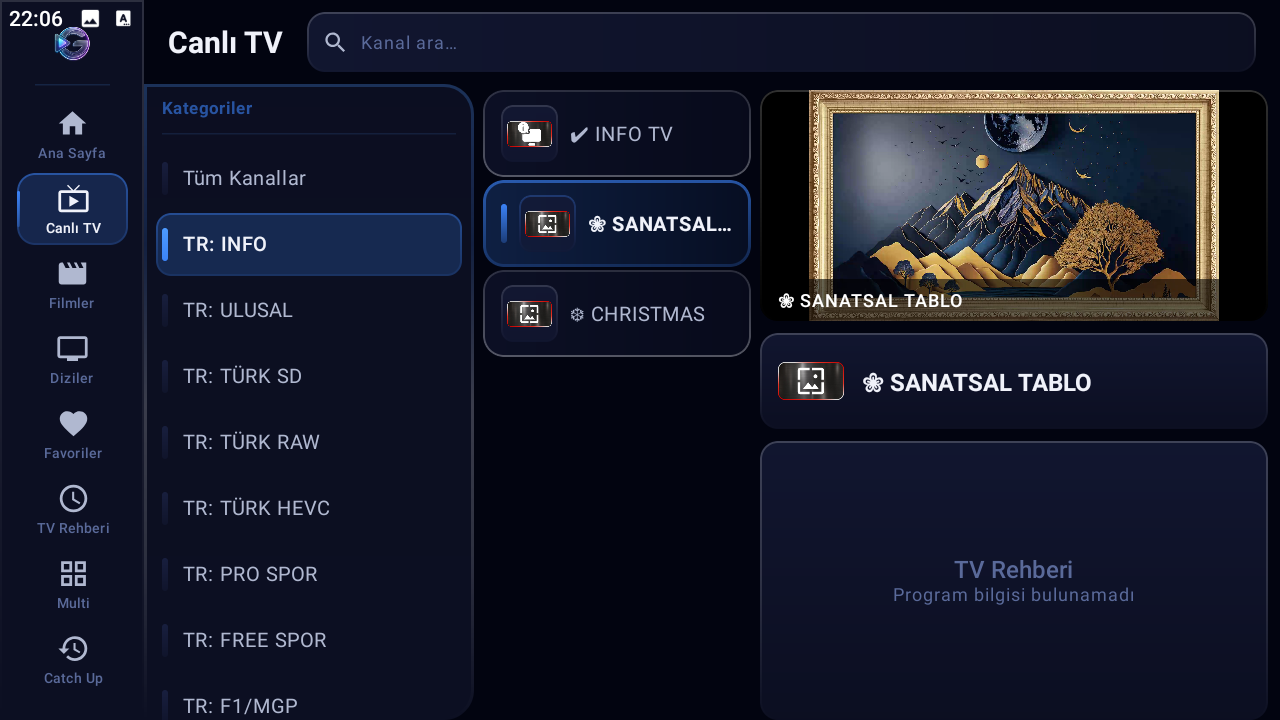
Task: Select the TR: TÜRK RAW category
Action: (309, 442)
